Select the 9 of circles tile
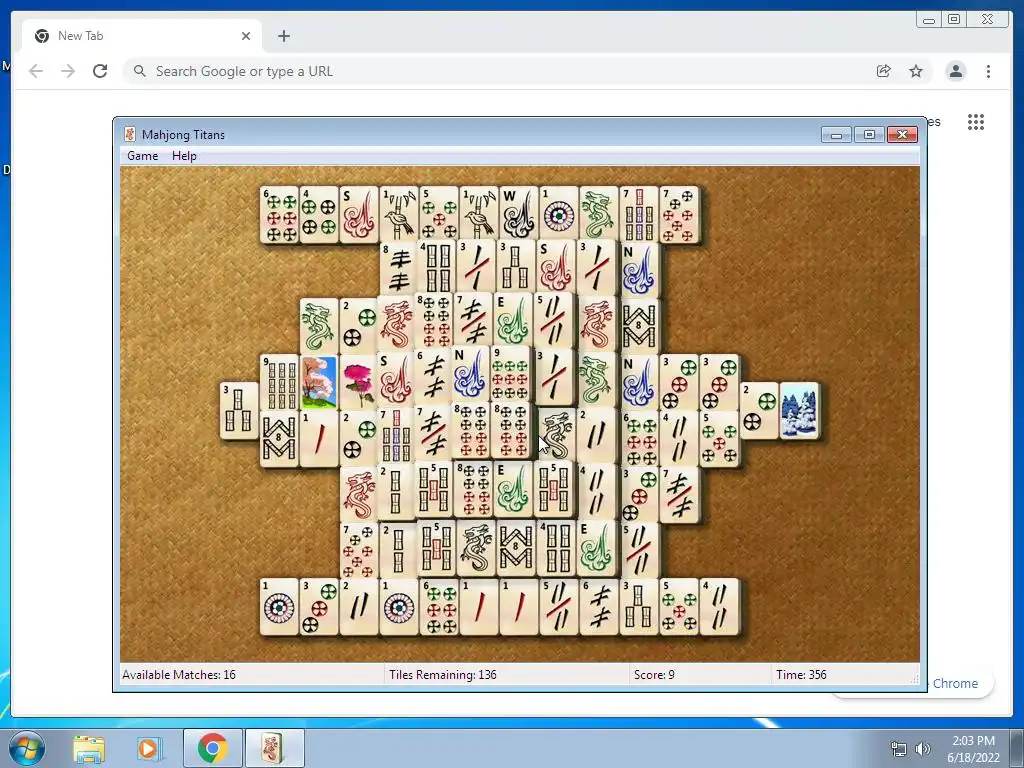 [x=510, y=373]
